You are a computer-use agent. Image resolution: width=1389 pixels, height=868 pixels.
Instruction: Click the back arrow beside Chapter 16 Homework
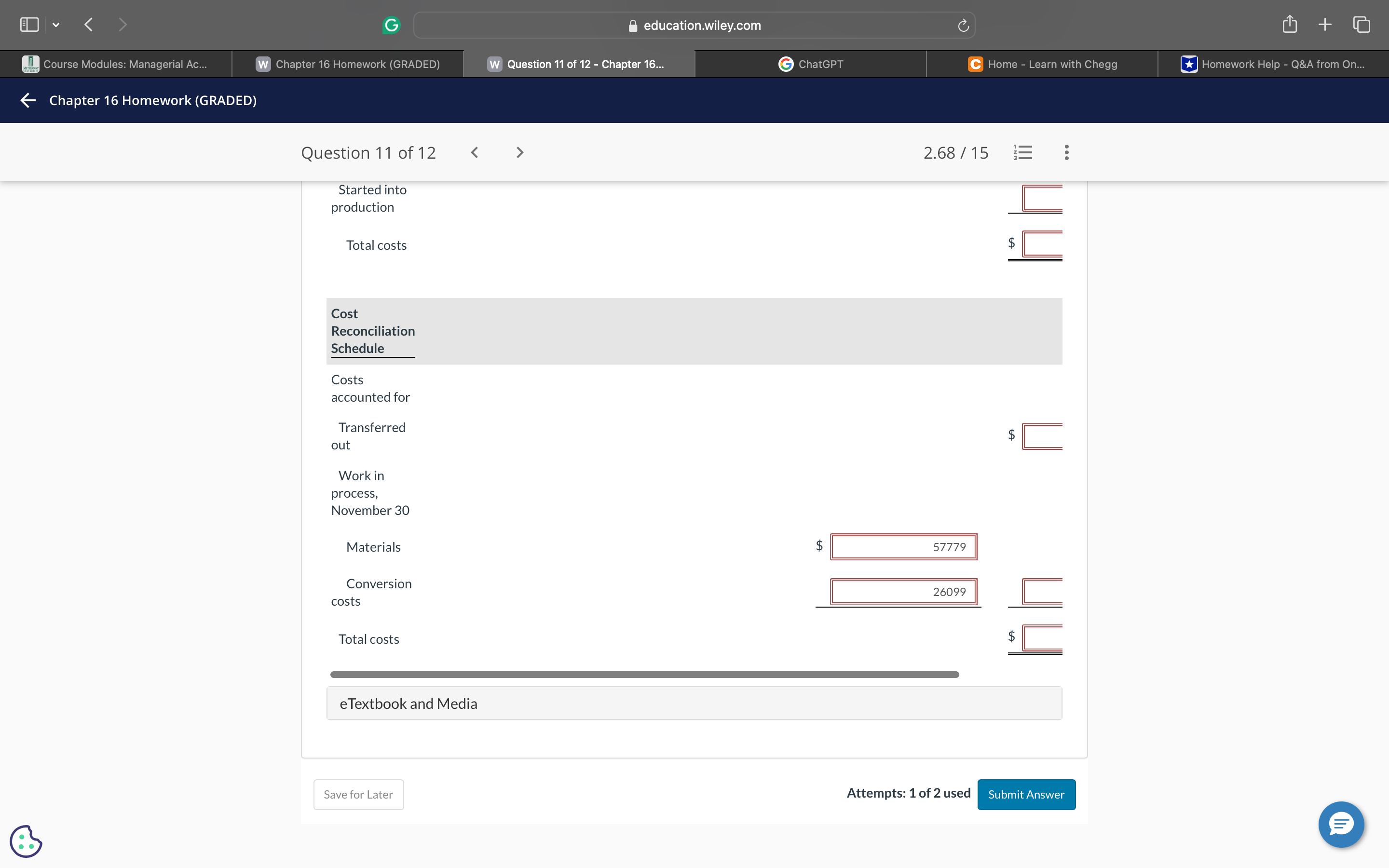click(x=27, y=100)
